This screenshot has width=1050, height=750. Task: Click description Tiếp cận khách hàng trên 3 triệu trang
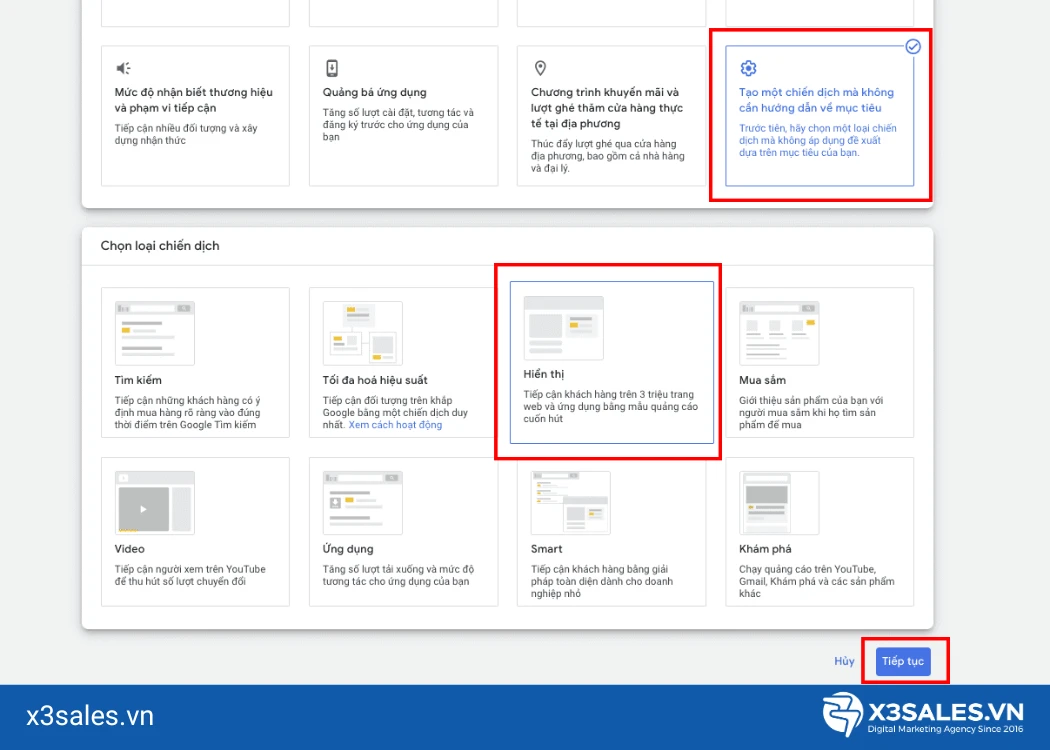tap(611, 406)
